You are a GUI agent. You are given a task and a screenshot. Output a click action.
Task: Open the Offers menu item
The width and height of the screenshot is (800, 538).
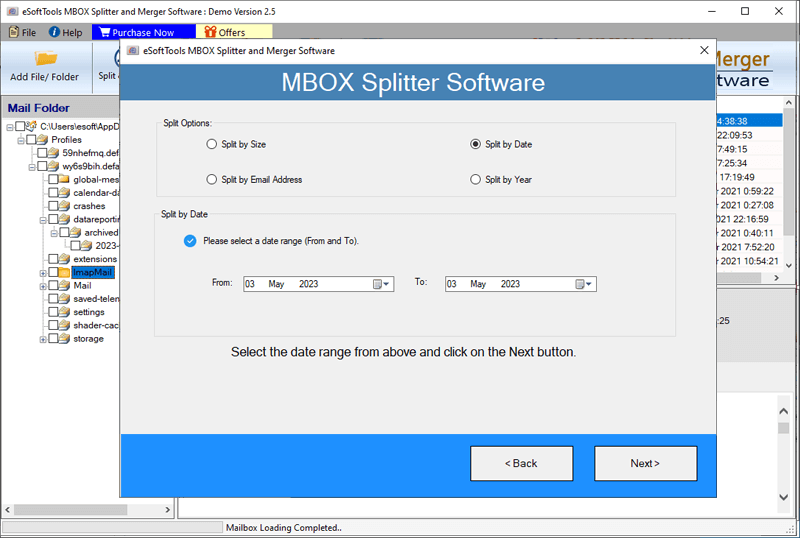click(x=234, y=32)
